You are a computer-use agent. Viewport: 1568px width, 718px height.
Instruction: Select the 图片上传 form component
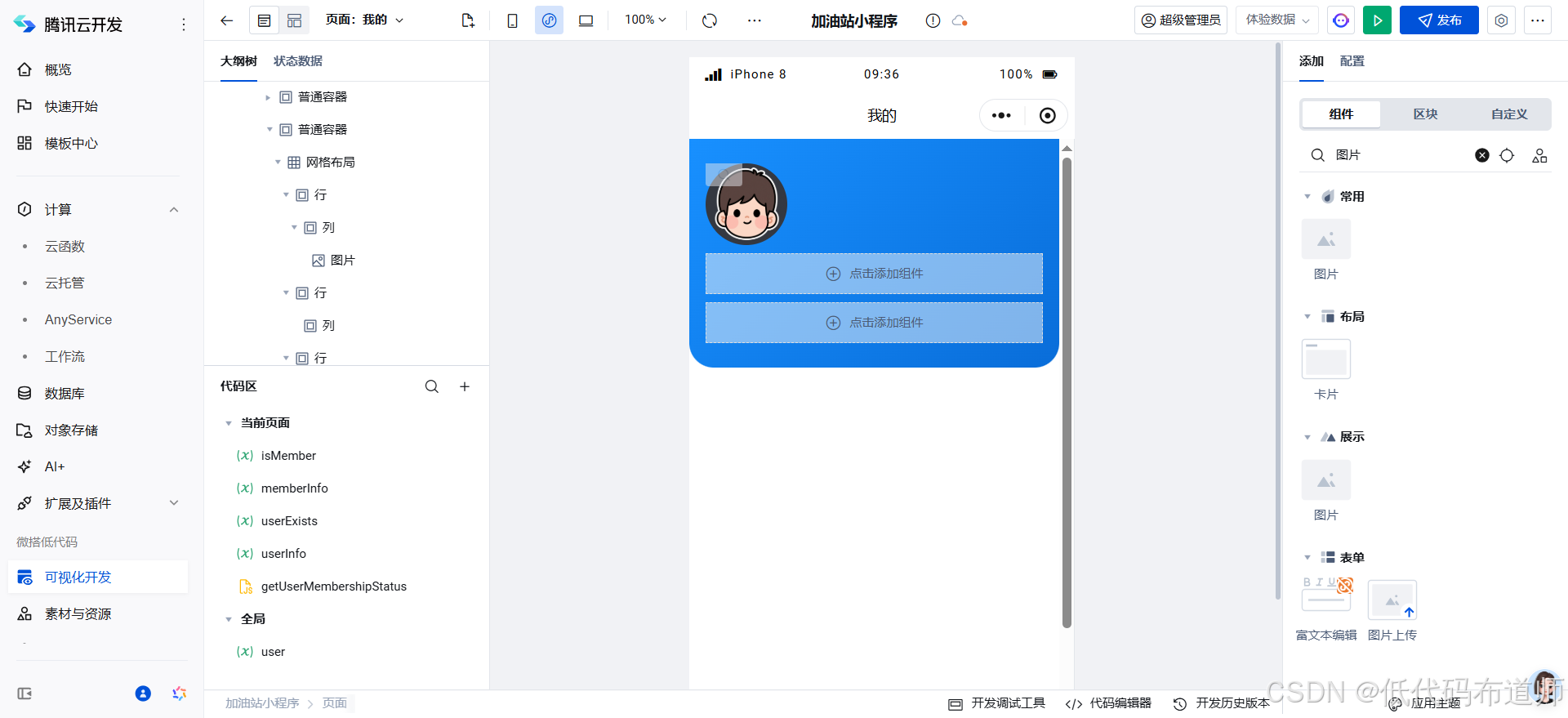pos(1392,611)
